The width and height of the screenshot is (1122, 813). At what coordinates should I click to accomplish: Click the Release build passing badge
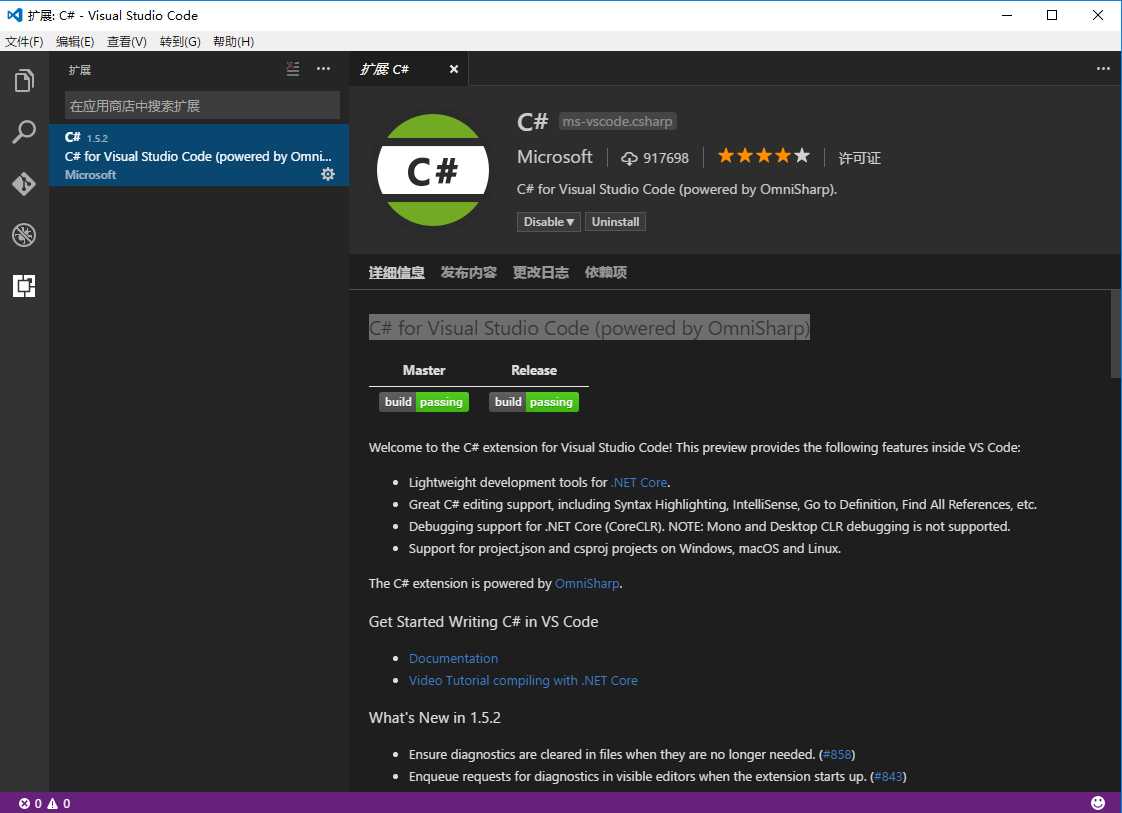pyautogui.click(x=534, y=402)
